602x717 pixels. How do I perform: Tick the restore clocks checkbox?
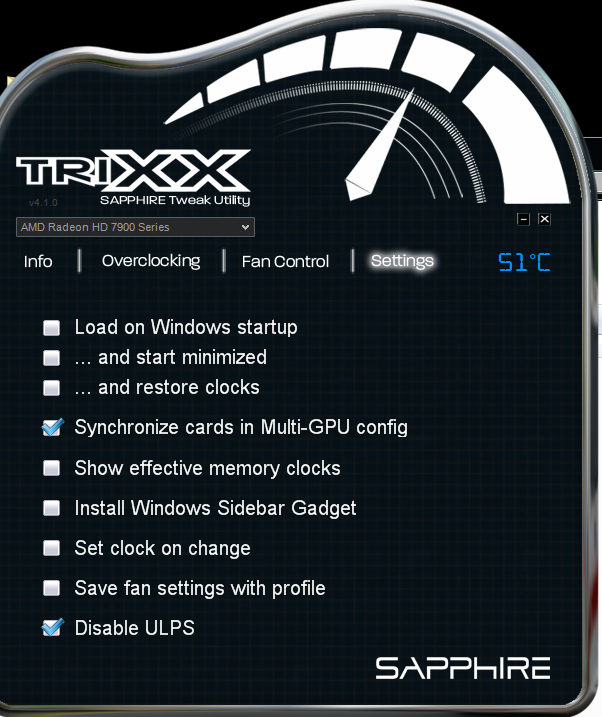51,388
